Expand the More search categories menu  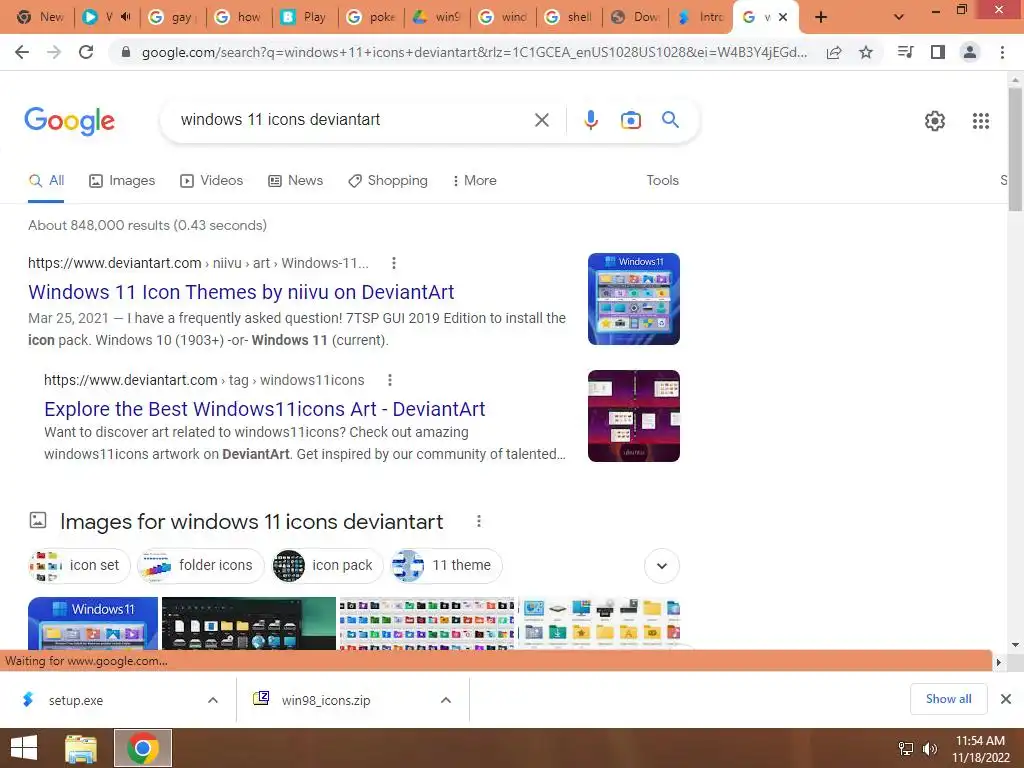pyautogui.click(x=474, y=181)
